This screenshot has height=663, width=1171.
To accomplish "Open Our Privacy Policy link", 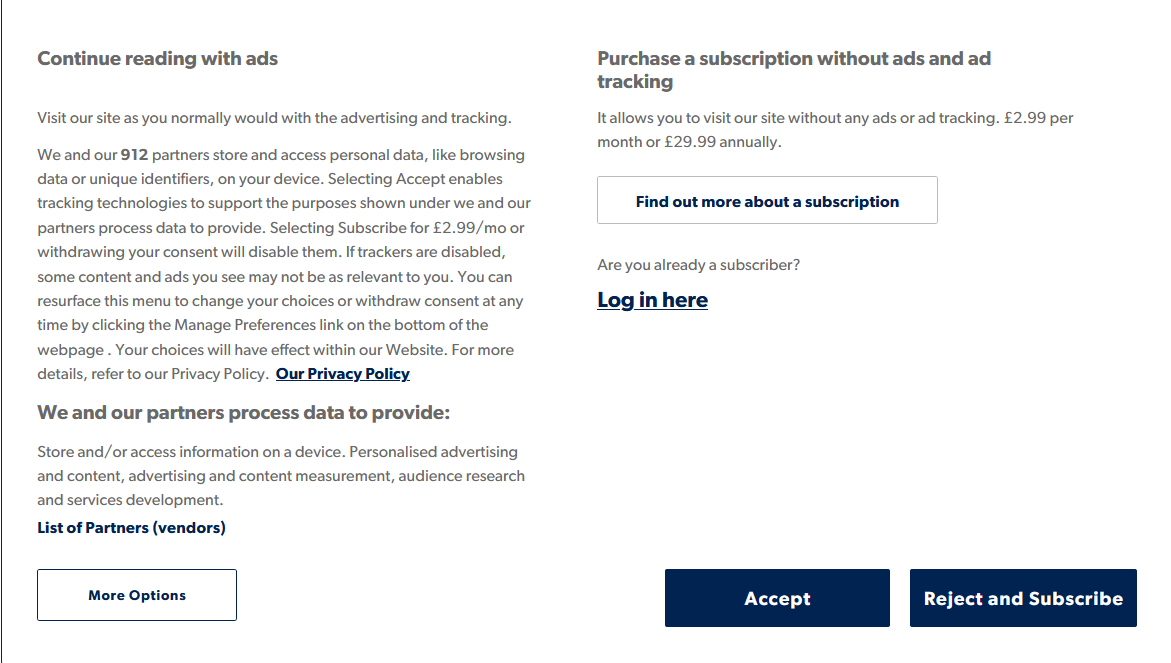I will click(342, 373).
